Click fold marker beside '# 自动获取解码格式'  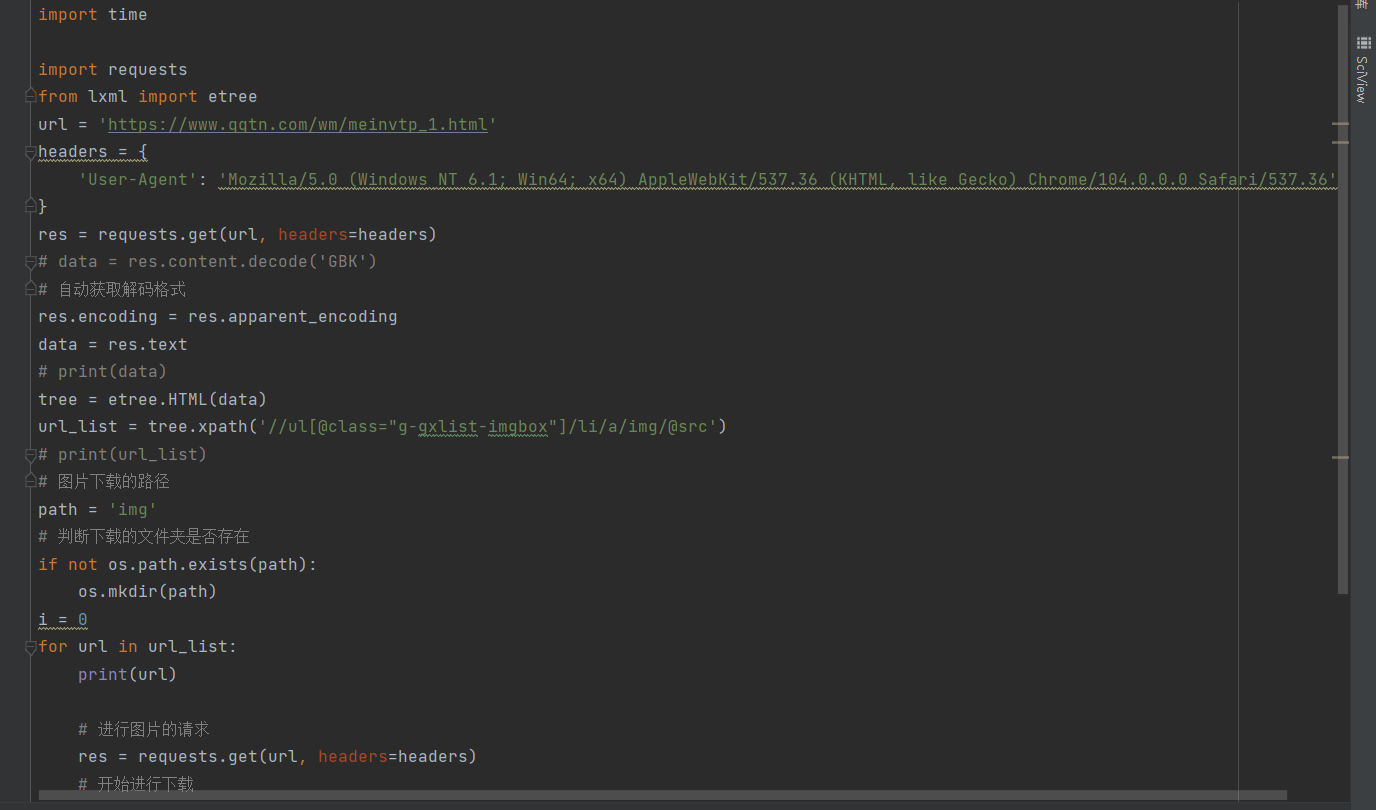(31, 289)
